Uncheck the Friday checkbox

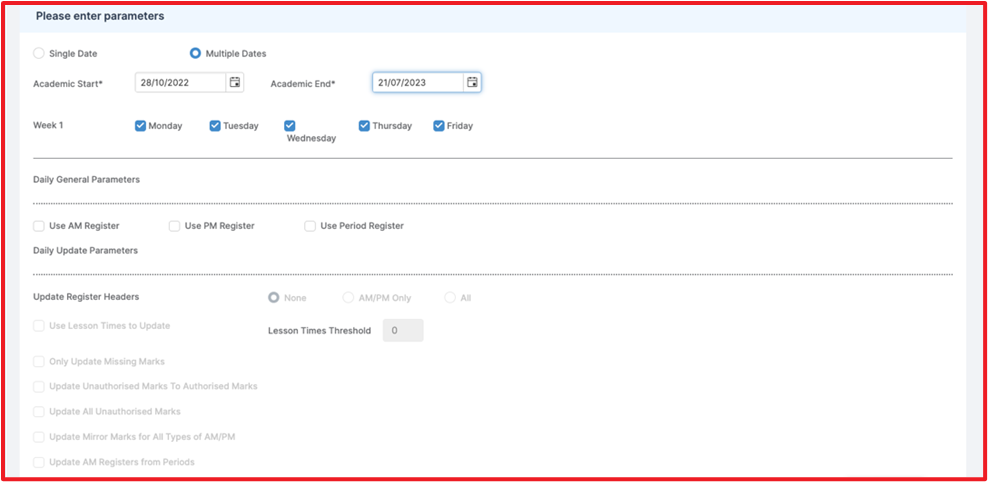[x=439, y=125]
